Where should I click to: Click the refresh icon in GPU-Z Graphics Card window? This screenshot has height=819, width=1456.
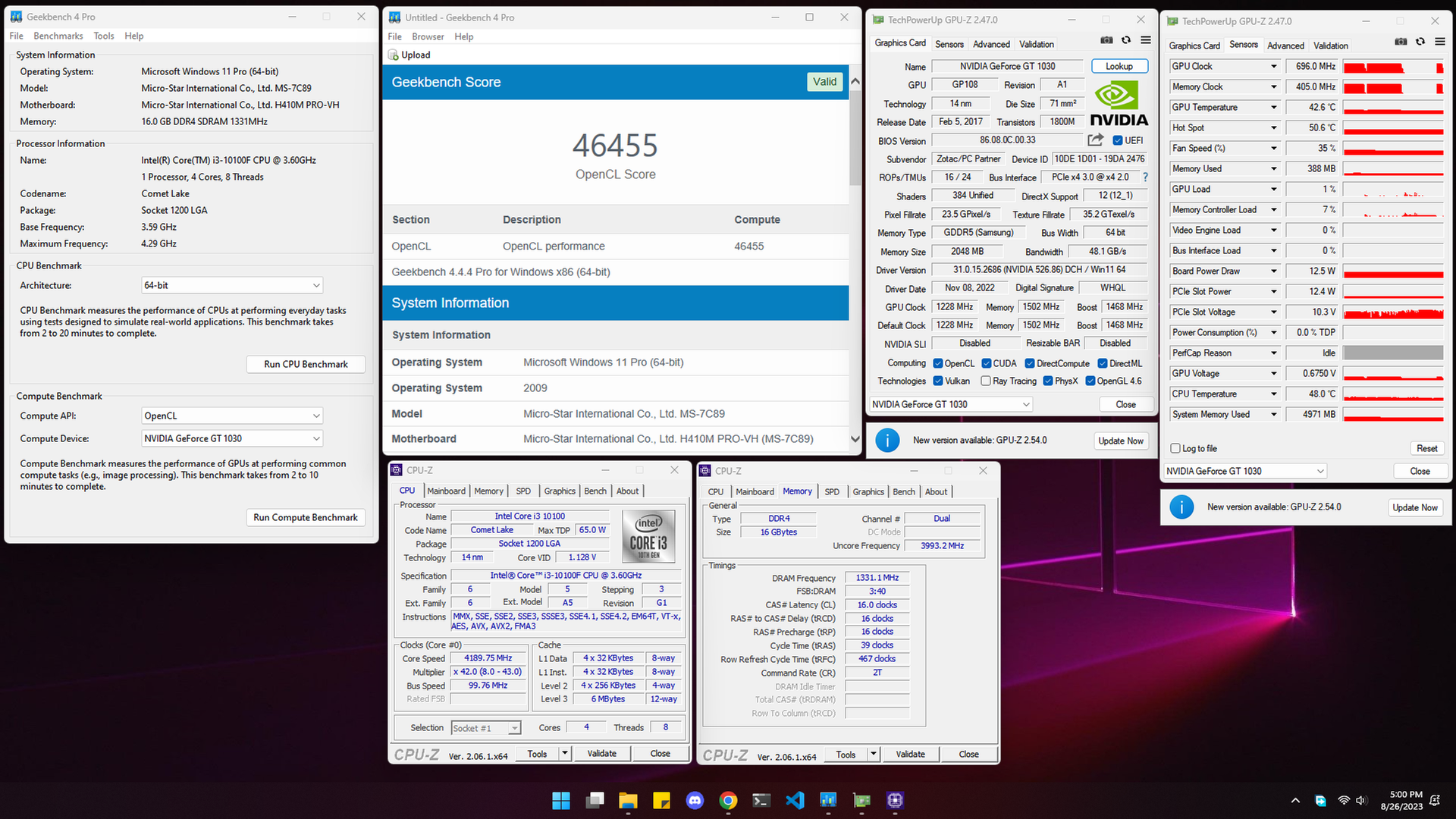point(1126,40)
